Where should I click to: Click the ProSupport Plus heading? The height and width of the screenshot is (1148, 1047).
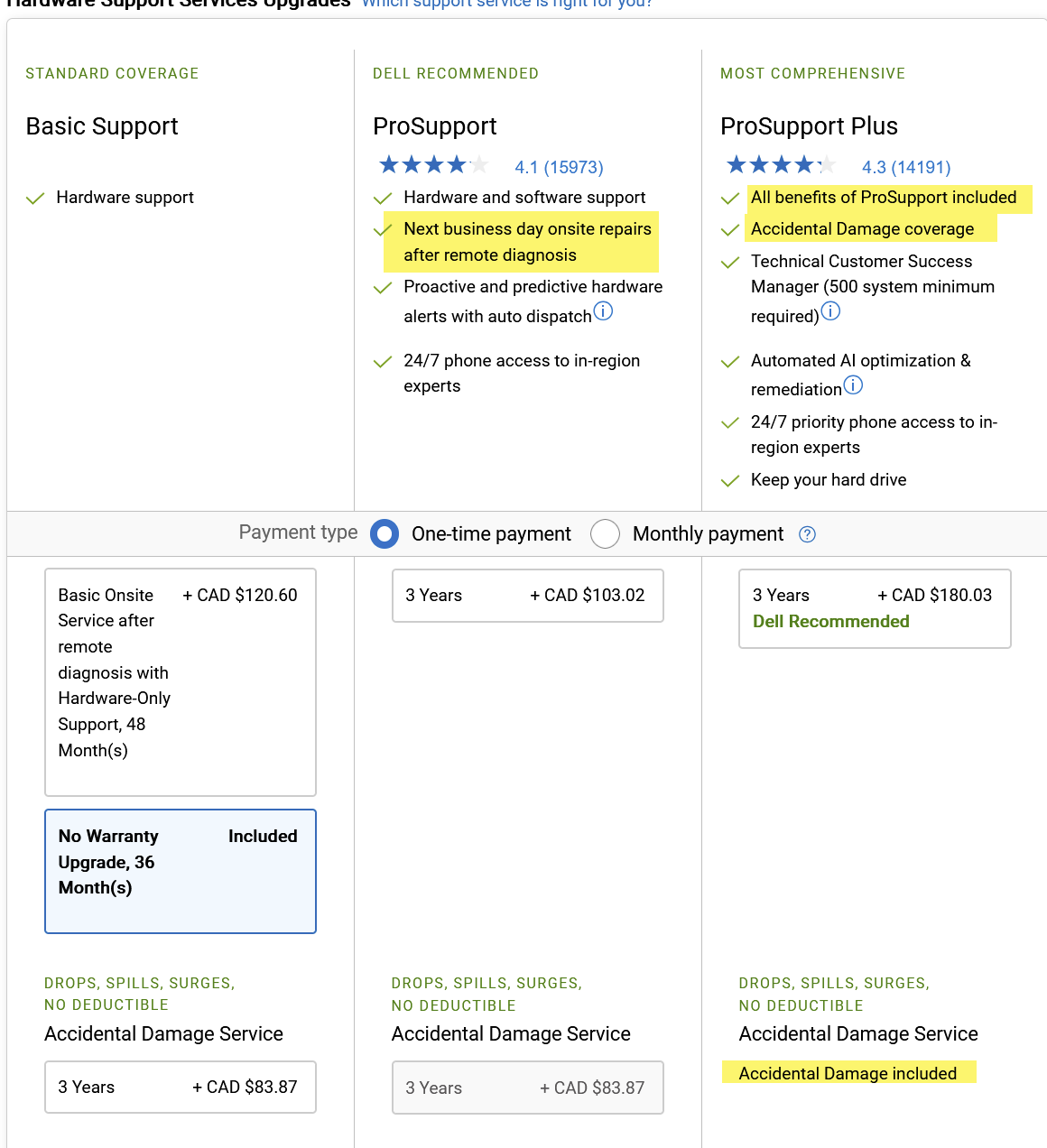(809, 126)
